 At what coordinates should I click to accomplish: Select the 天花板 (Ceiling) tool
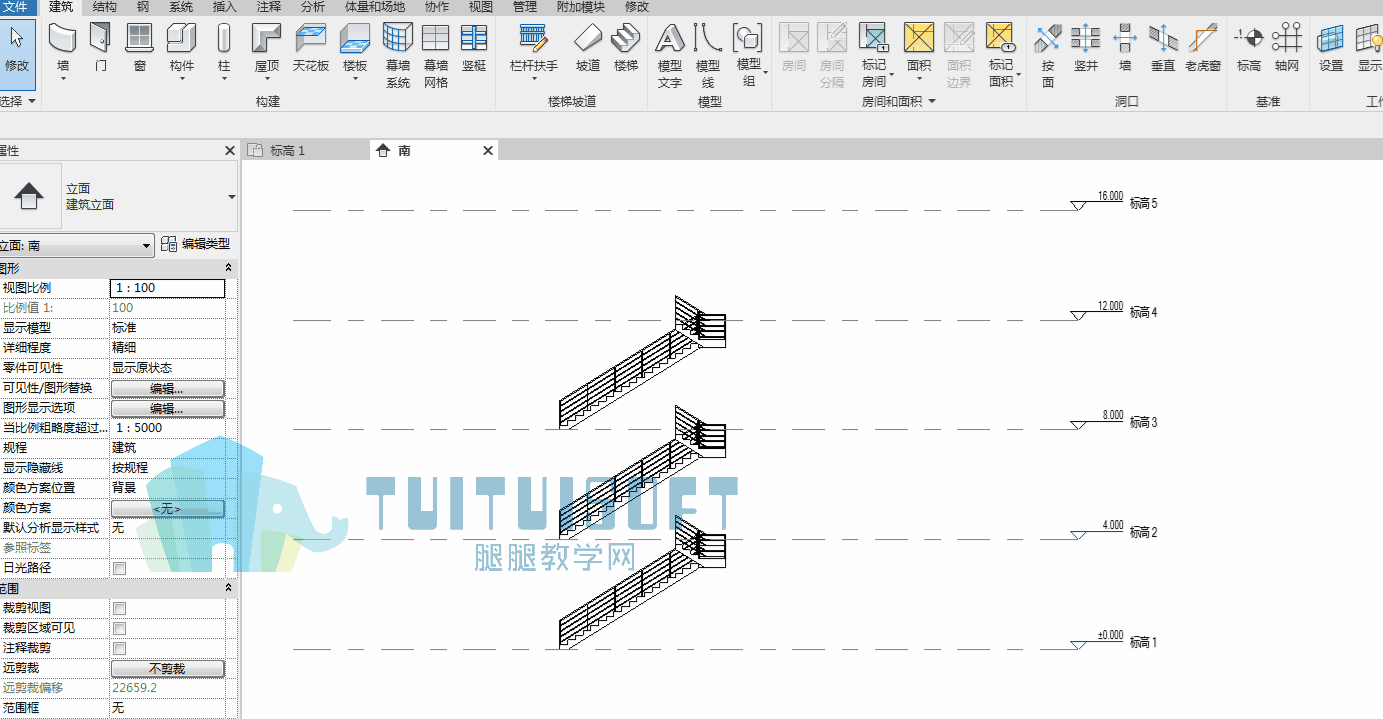coord(311,48)
